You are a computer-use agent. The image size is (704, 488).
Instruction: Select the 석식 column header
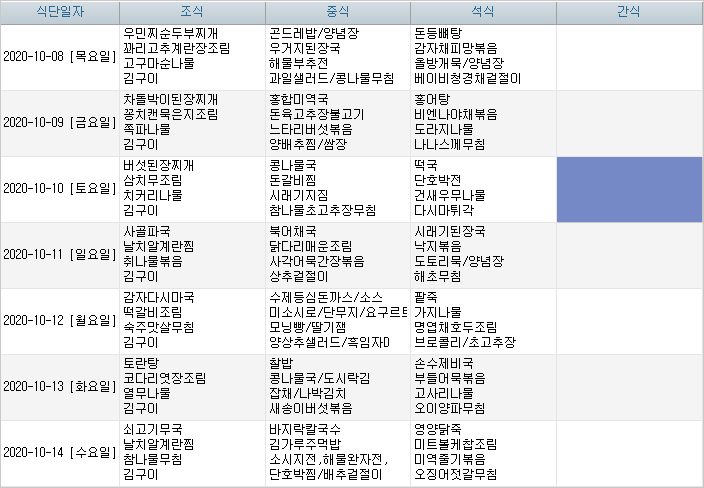(482, 12)
